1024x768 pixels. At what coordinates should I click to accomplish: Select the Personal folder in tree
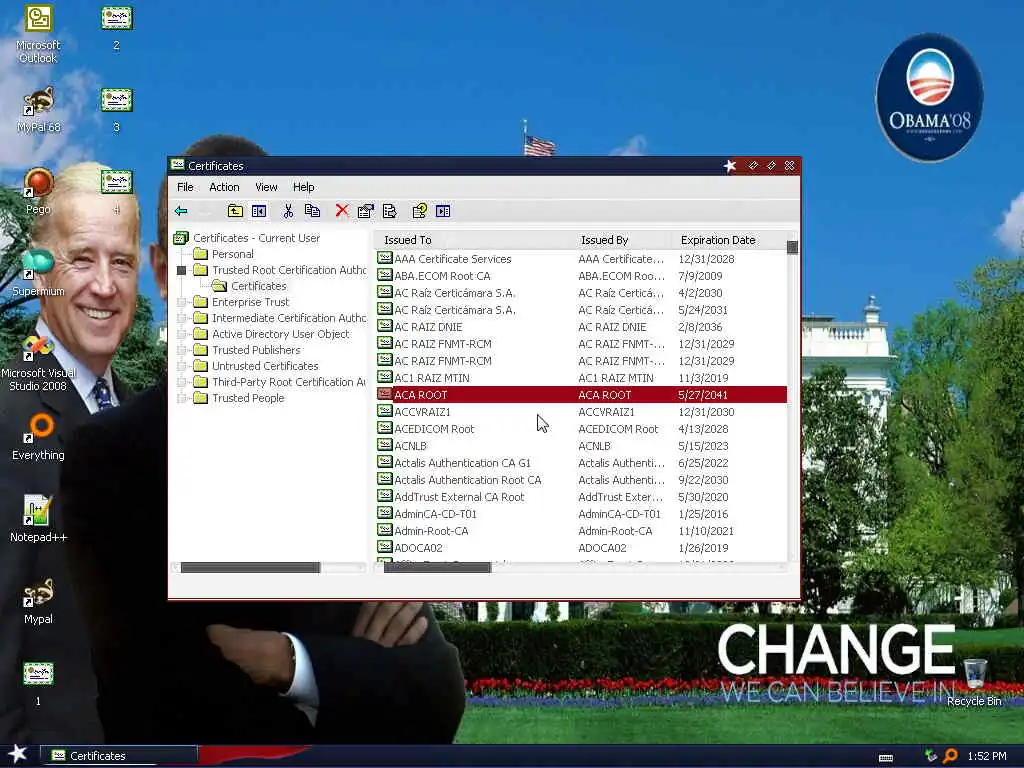click(x=232, y=254)
